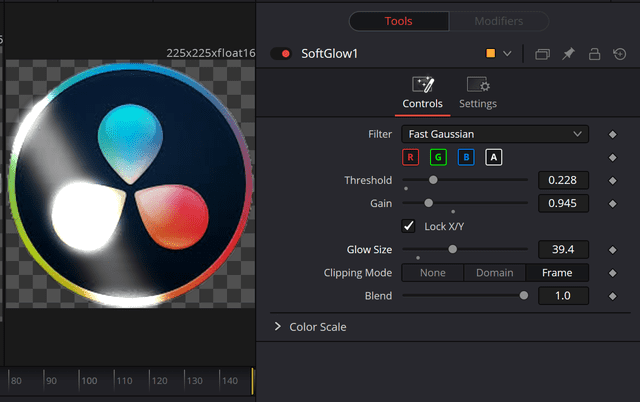Switch to the Tools tab

tap(399, 21)
